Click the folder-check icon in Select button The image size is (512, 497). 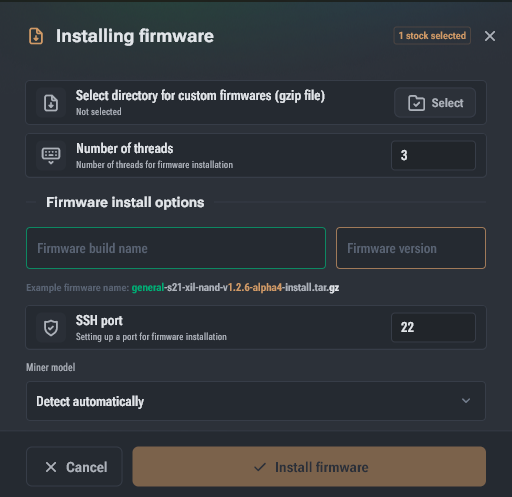416,103
